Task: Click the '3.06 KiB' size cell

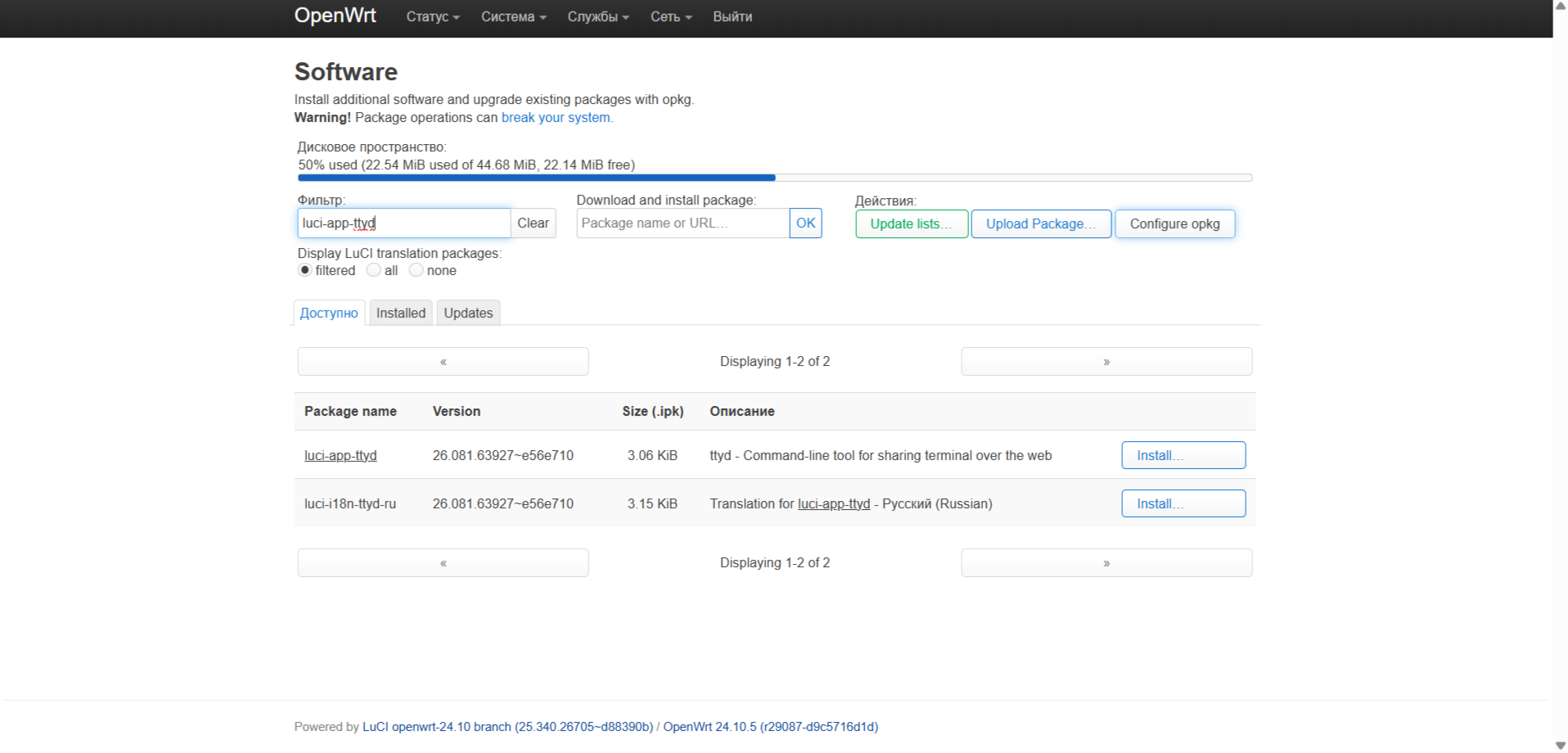Action: [x=652, y=456]
